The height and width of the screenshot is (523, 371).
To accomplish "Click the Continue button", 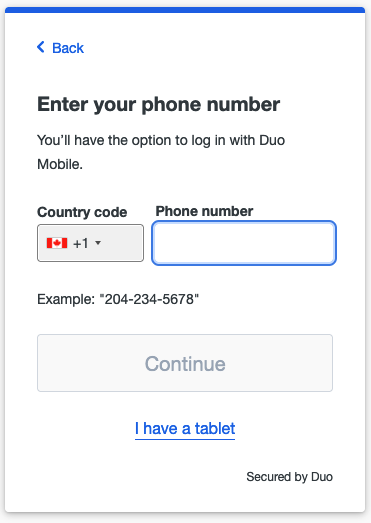I will (185, 363).
